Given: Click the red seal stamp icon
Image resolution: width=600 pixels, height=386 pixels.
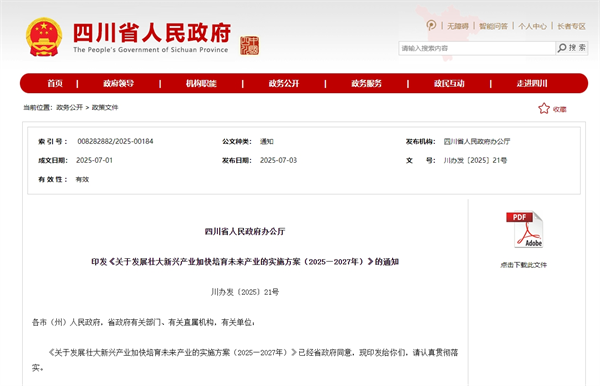Looking at the screenshot, I should tap(249, 46).
